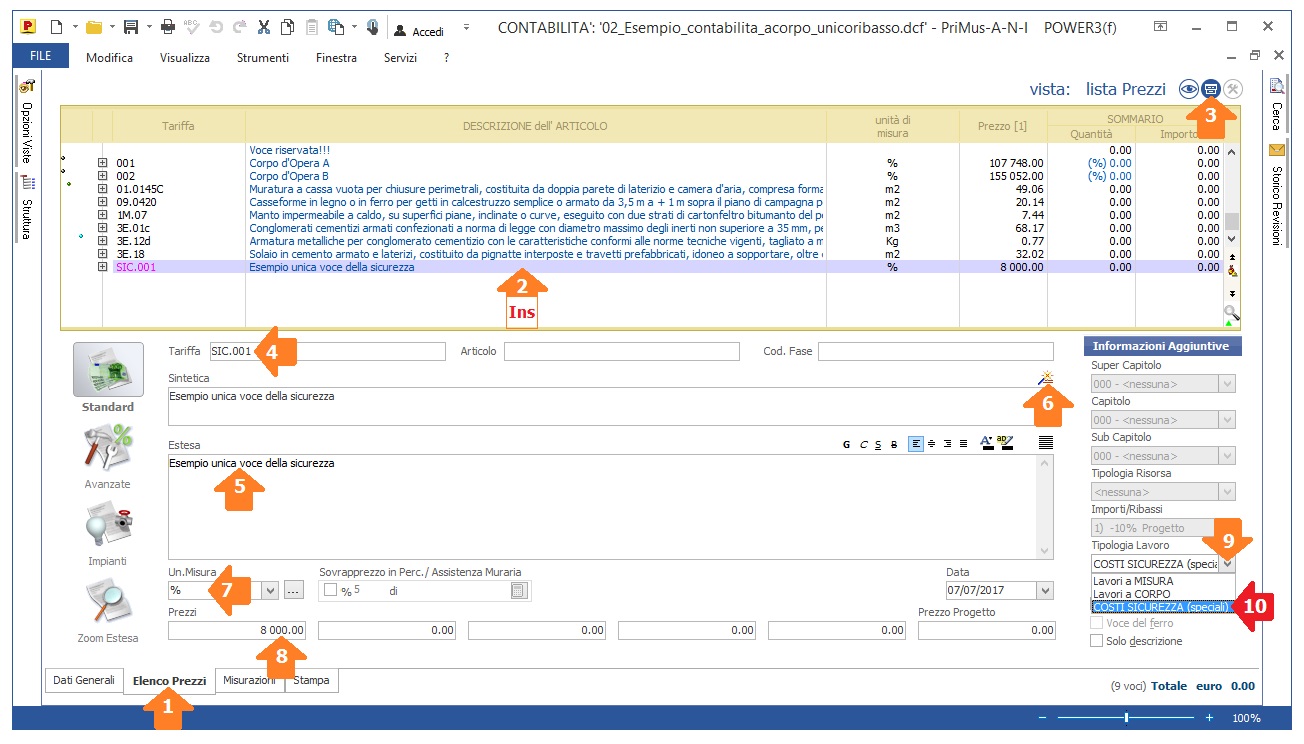1304x744 pixels.
Task: Expand the SIC.001 row
Action: pyautogui.click(x=102, y=267)
